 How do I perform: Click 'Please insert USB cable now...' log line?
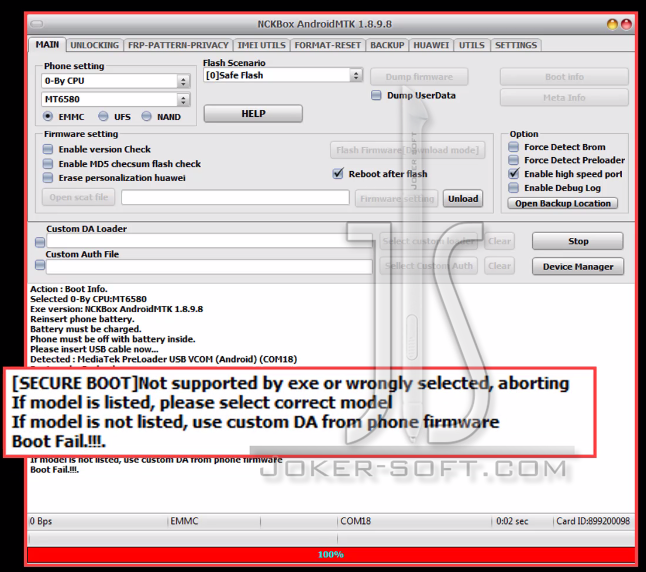[x=94, y=349]
